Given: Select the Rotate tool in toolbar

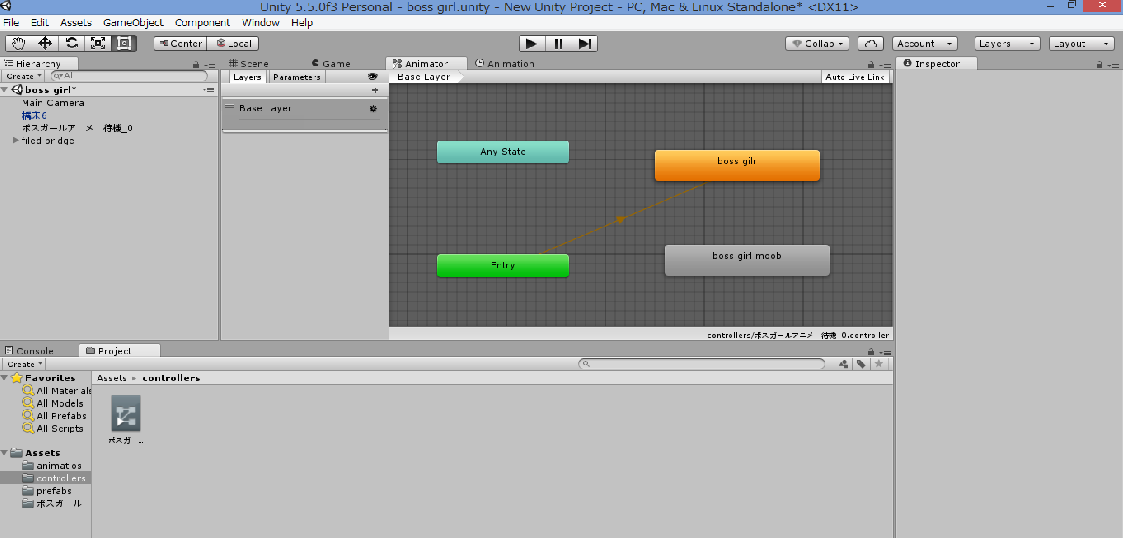Looking at the screenshot, I should 72,43.
